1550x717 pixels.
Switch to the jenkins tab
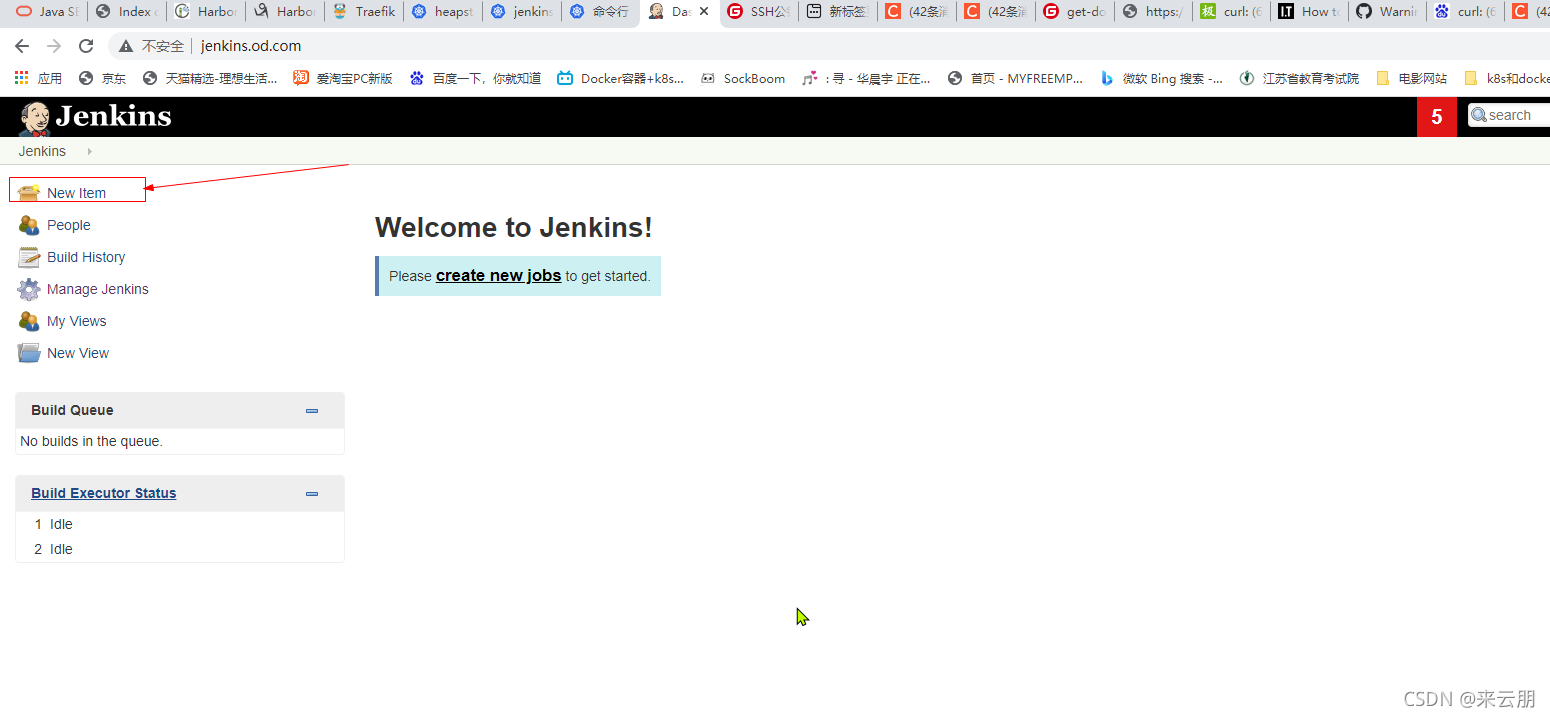point(522,12)
